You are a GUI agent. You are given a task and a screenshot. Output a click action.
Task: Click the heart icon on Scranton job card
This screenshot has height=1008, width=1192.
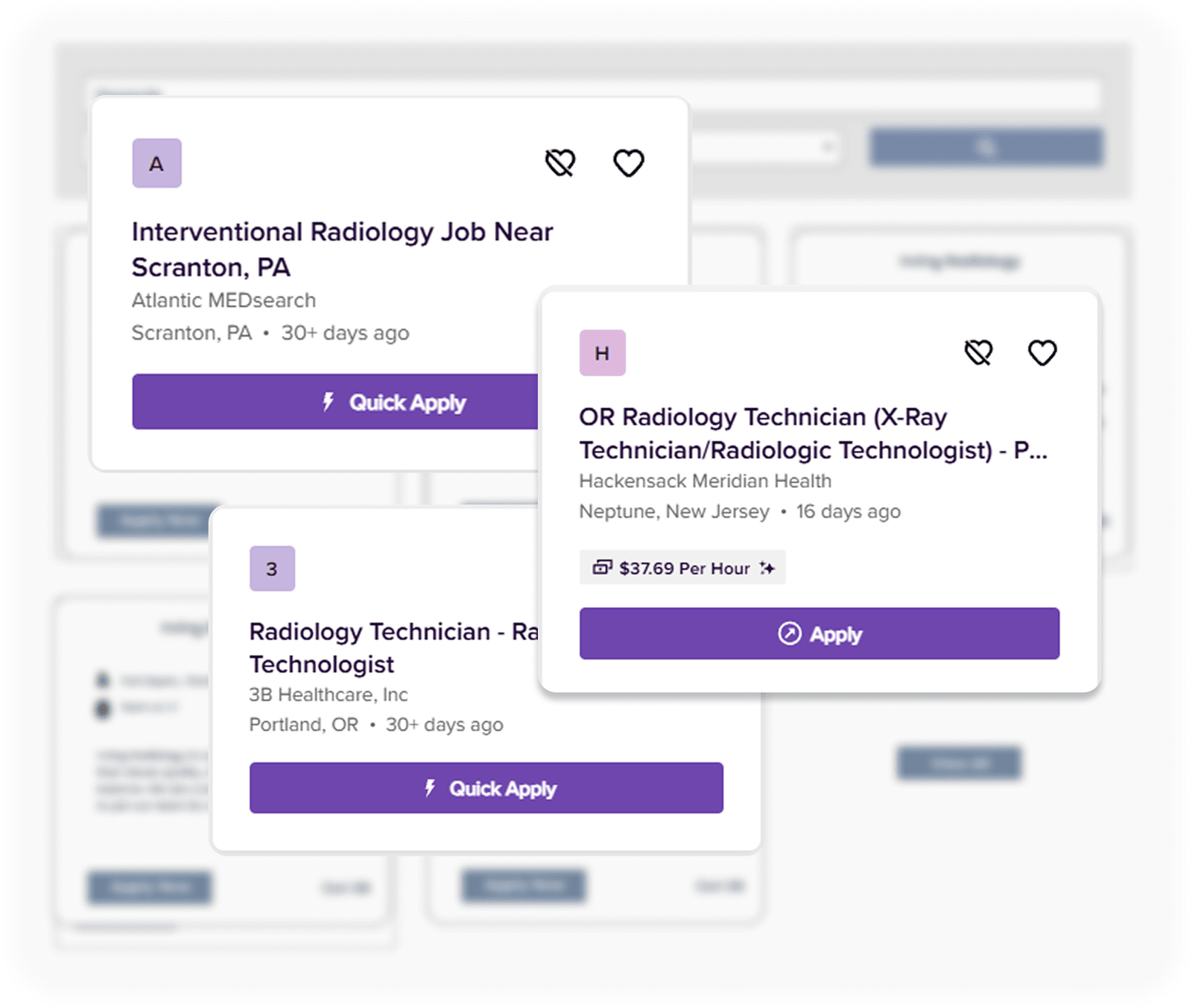(628, 163)
